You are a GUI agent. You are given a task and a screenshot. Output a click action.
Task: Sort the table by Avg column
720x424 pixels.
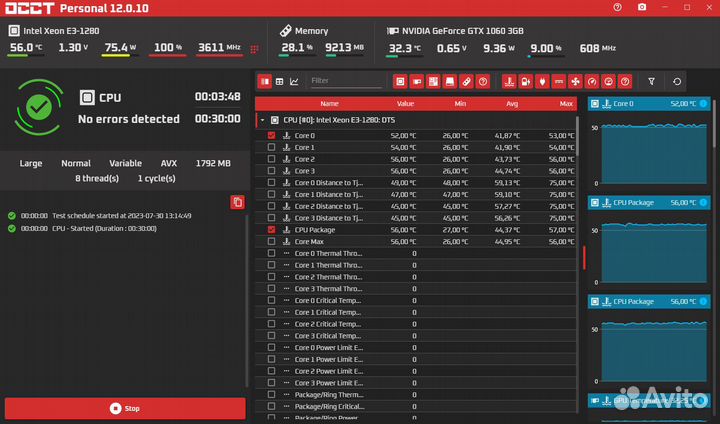[x=511, y=103]
